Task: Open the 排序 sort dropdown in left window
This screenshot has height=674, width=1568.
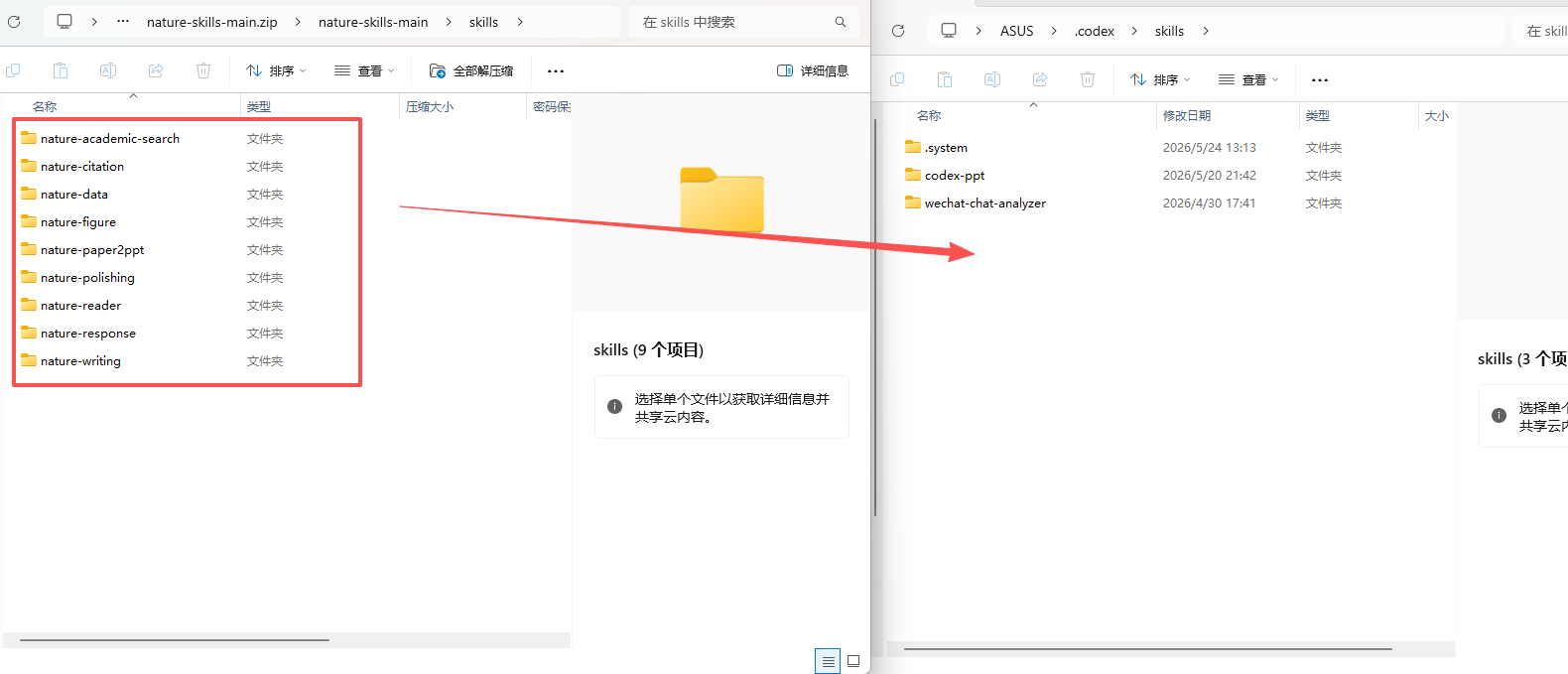Action: click(277, 70)
